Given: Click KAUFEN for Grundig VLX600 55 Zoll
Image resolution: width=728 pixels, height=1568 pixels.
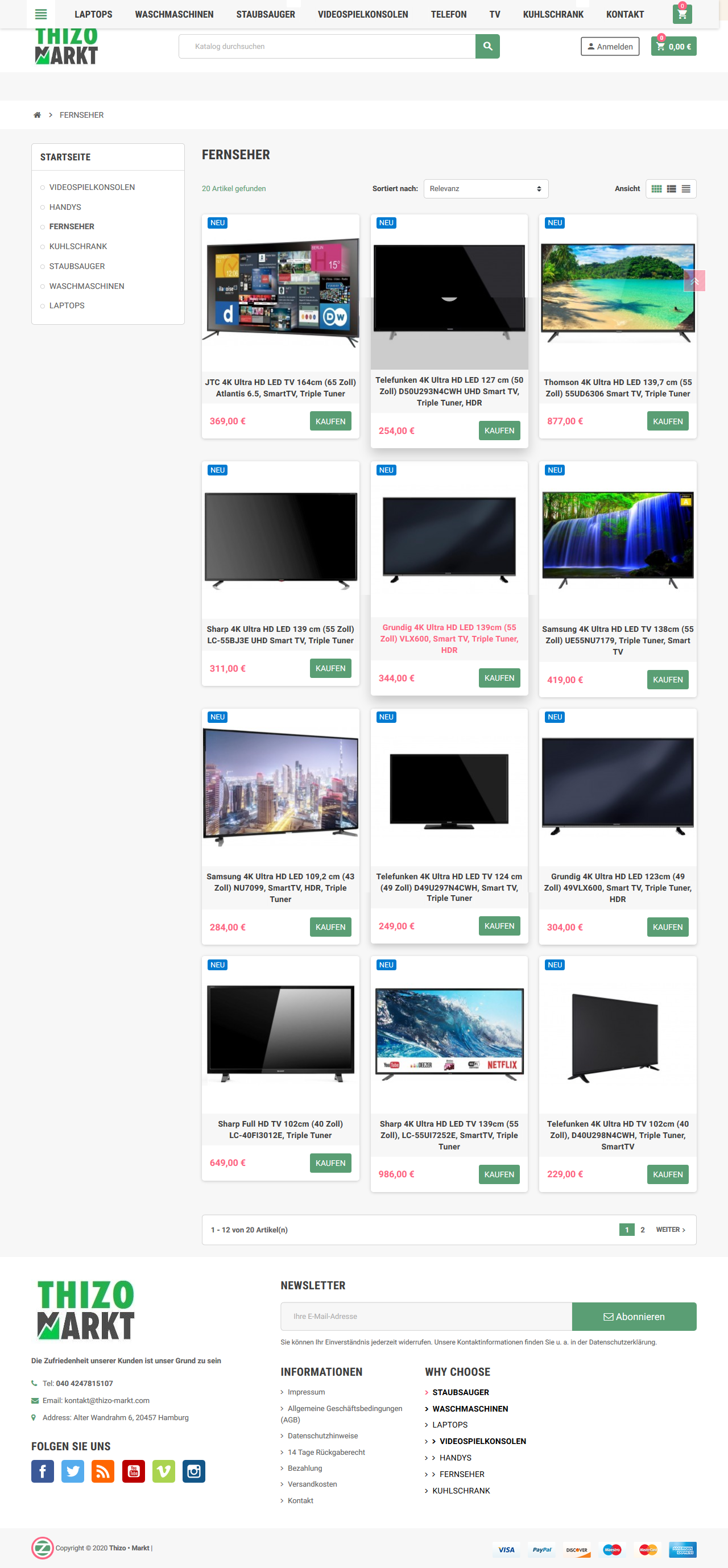Looking at the screenshot, I should [499, 678].
